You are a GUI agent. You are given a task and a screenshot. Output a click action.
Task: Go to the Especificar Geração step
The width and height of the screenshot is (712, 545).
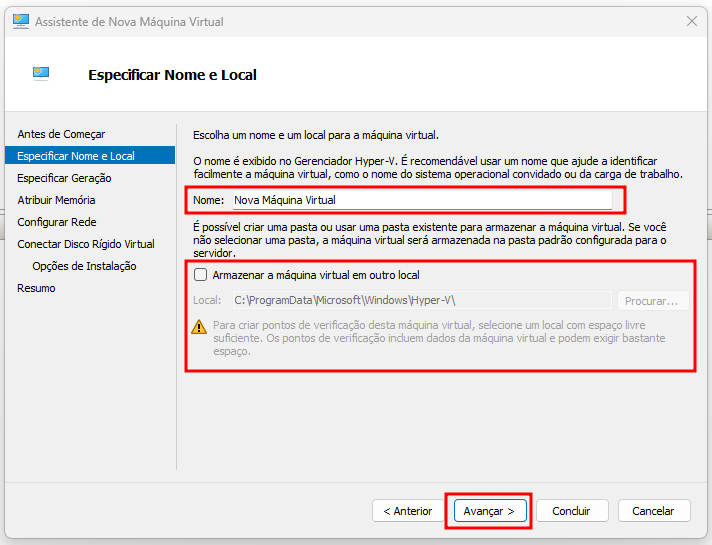click(64, 178)
